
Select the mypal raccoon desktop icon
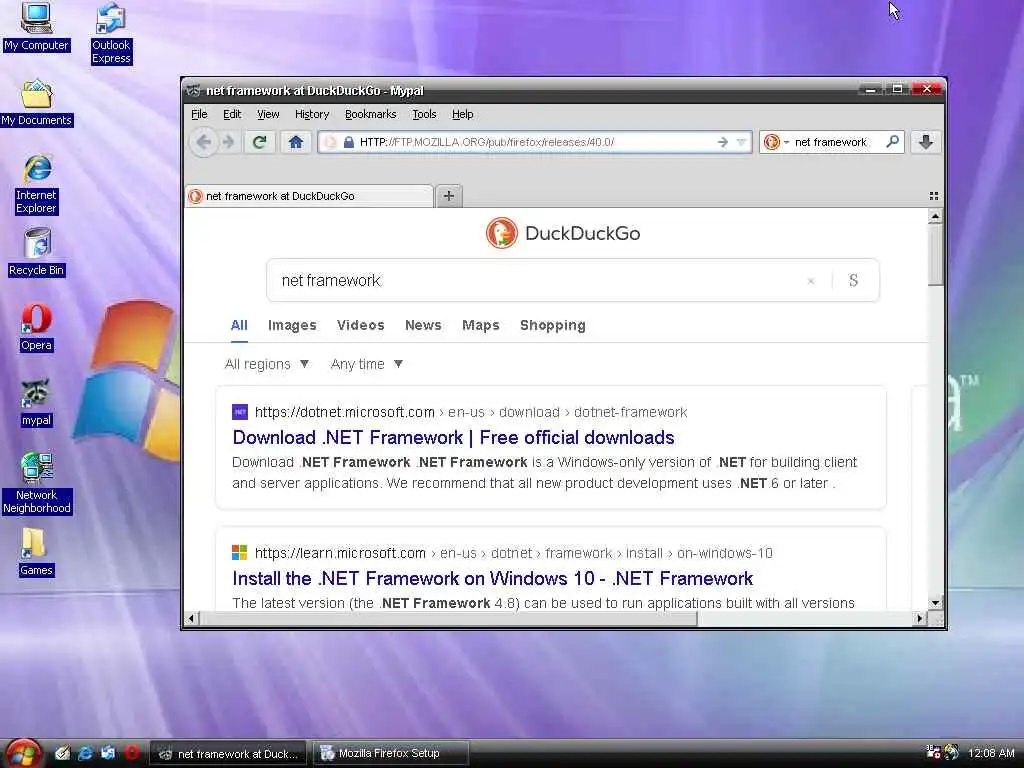click(36, 403)
